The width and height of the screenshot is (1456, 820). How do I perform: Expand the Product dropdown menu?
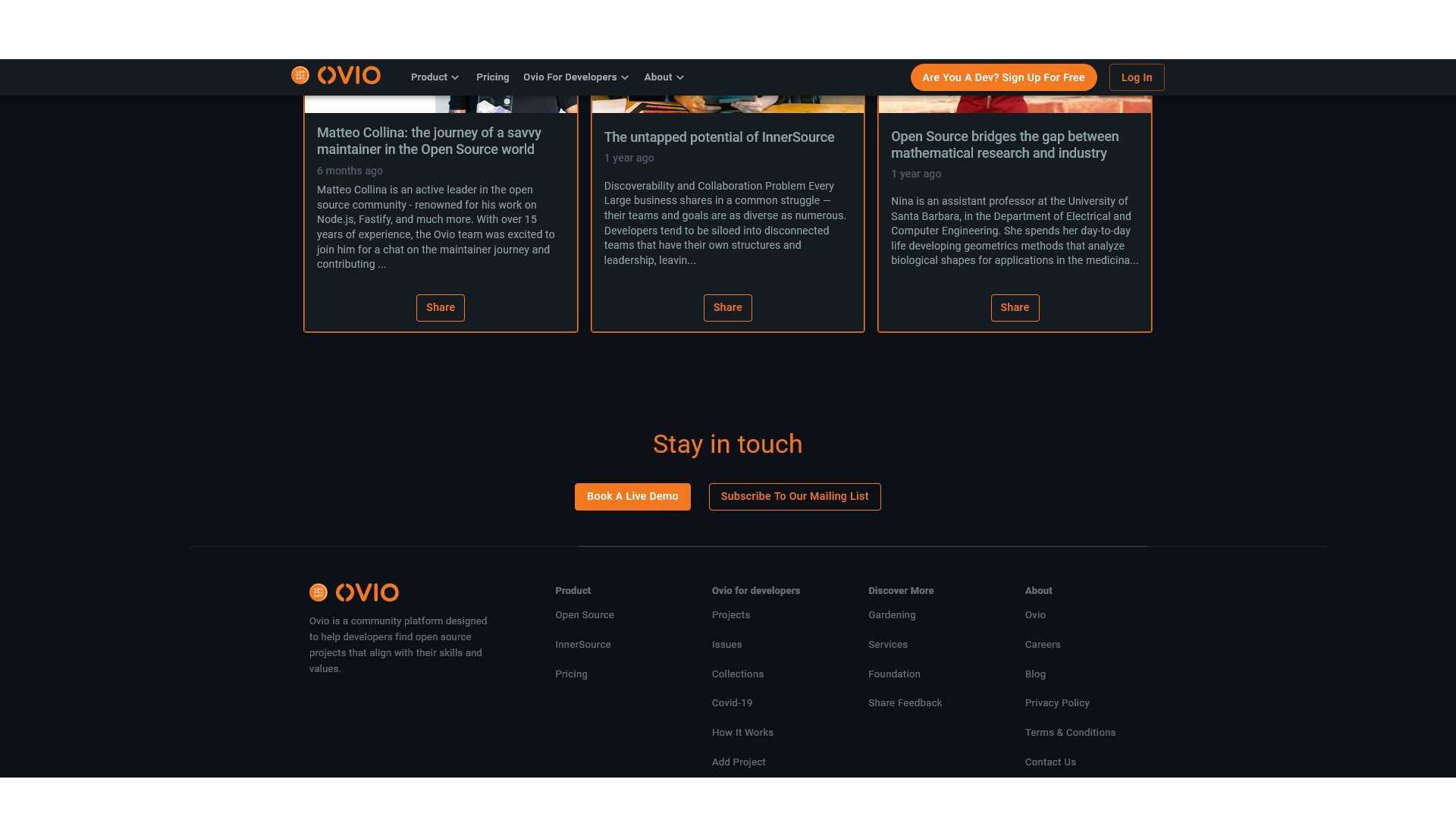click(435, 77)
